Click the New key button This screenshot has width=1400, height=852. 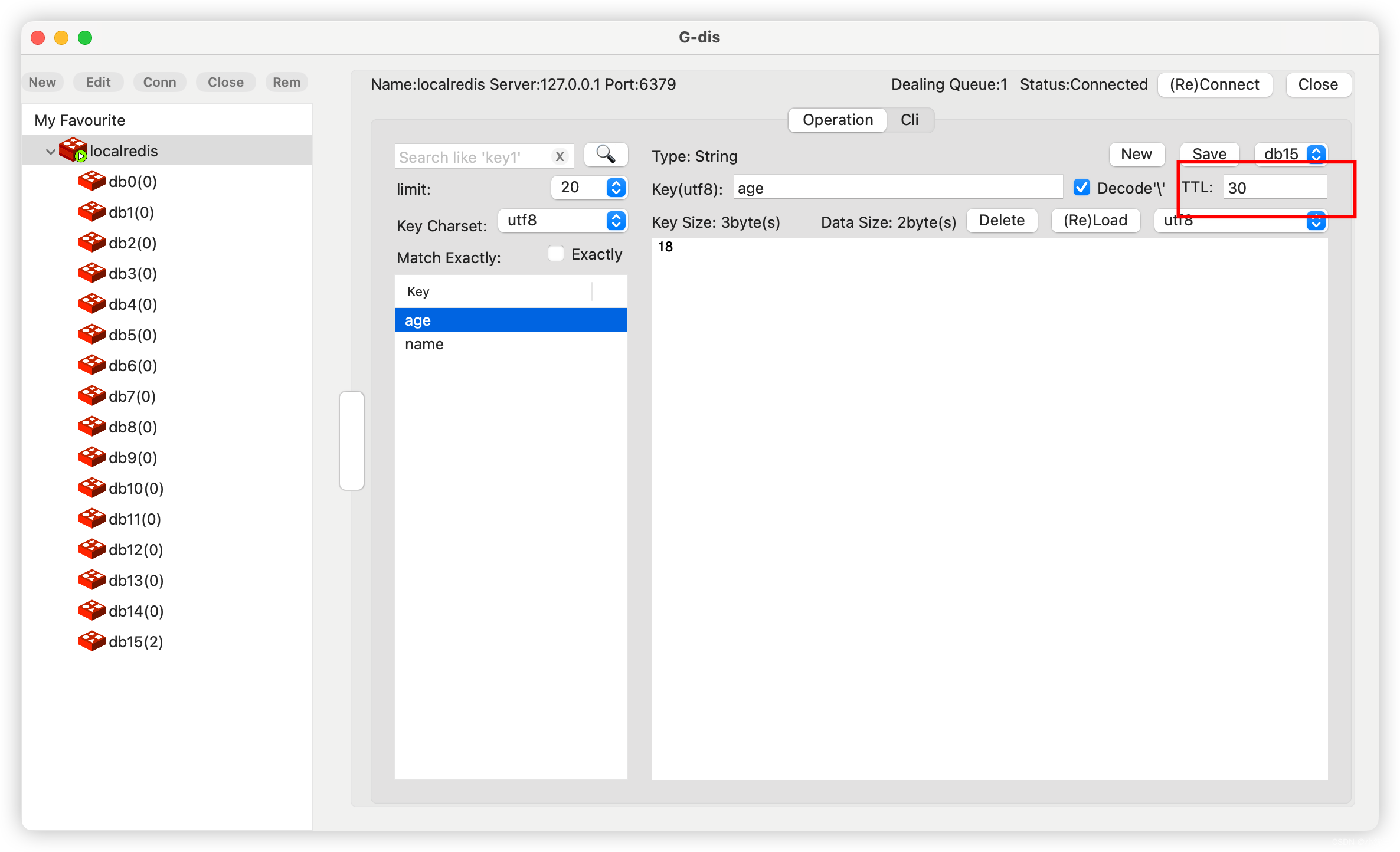1137,154
